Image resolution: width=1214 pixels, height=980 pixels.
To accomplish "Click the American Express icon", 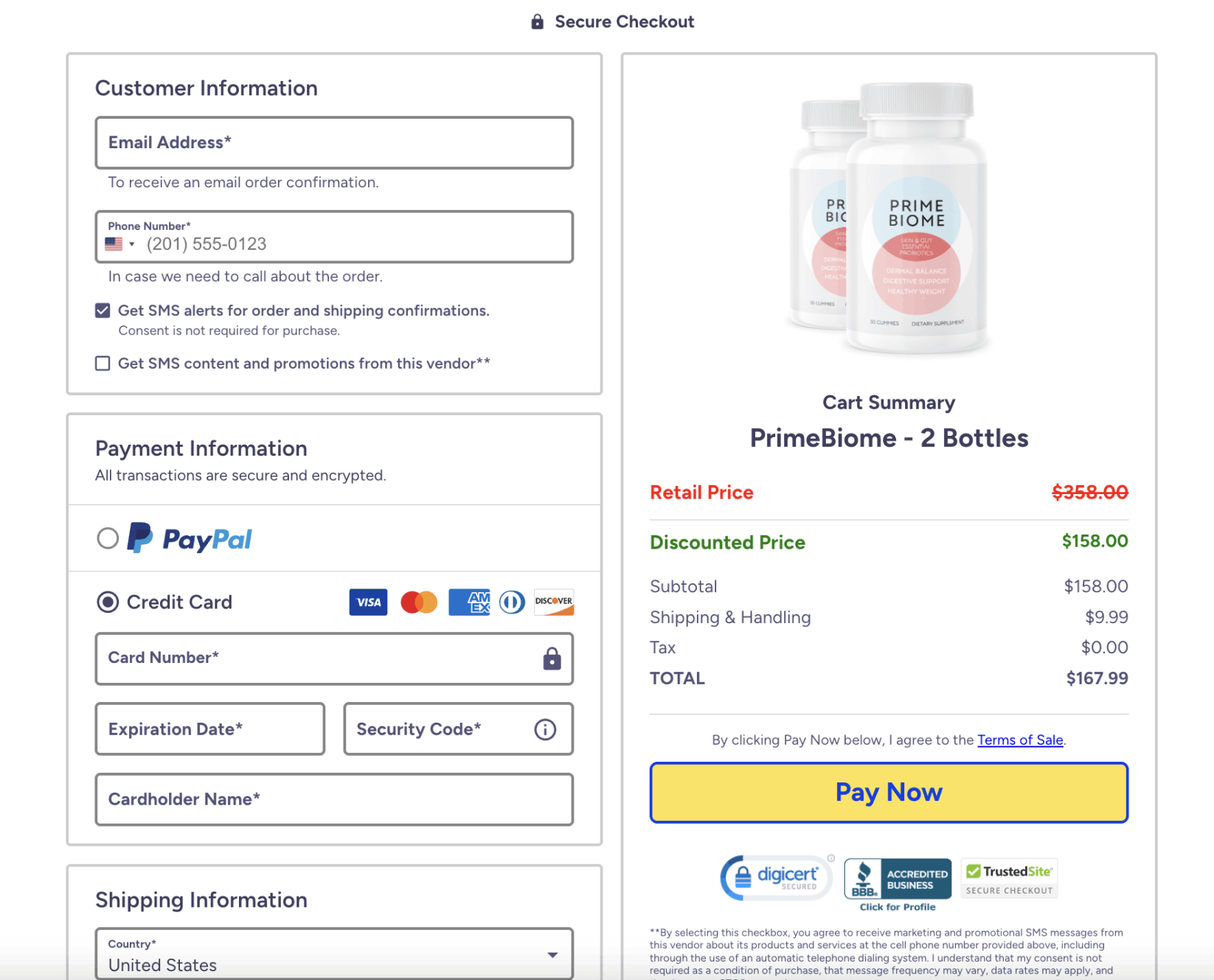I will (469, 602).
